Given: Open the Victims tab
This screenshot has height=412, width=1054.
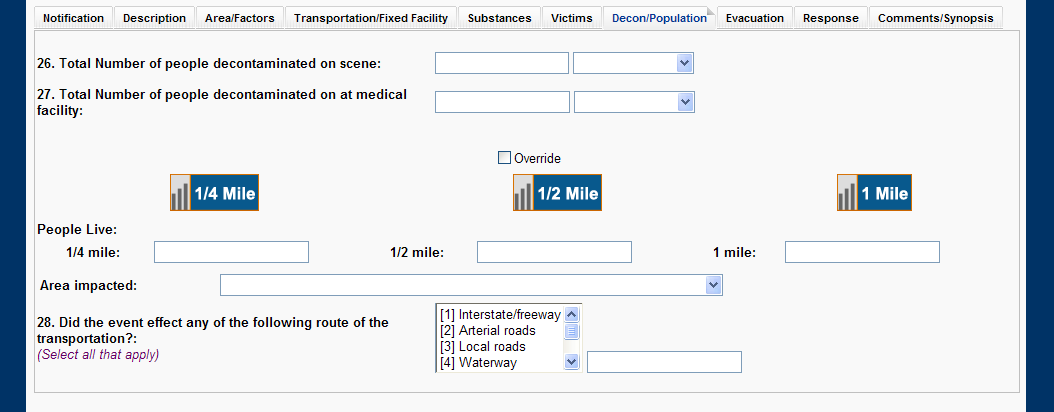Looking at the screenshot, I should 572,18.
